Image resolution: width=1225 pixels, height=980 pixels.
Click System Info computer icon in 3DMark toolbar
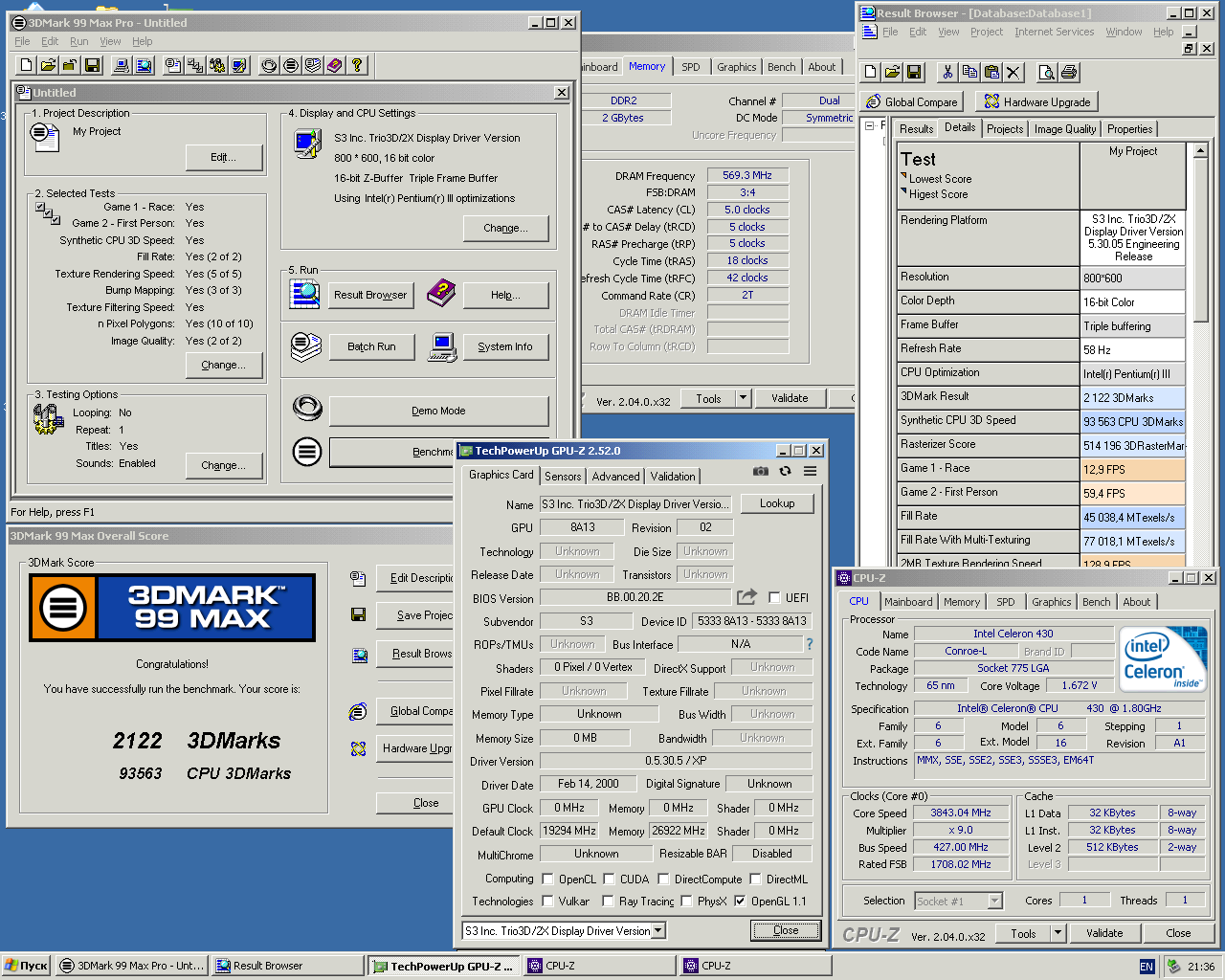[122, 65]
